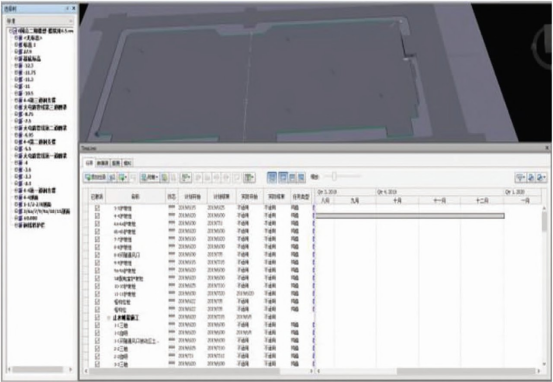This screenshot has width=553, height=382.
Task: Open the selection tree mode dropdown
Action: (x=39, y=21)
